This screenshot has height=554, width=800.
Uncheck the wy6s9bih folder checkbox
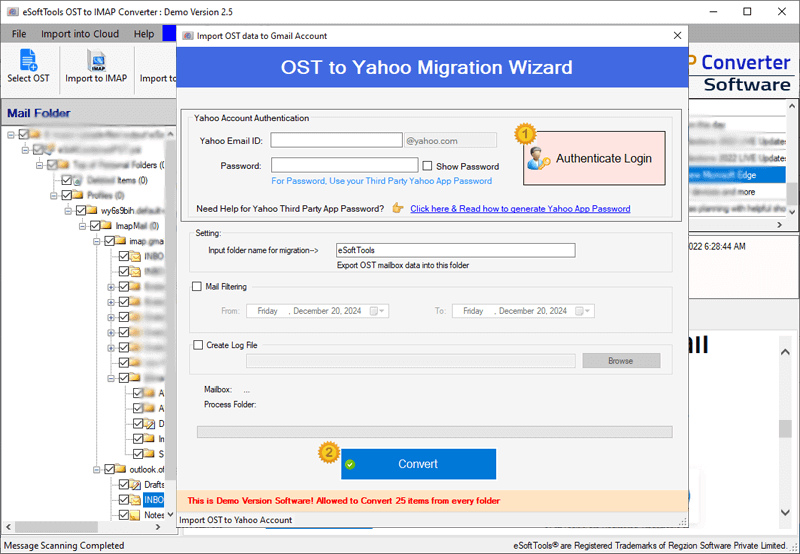coord(81,210)
